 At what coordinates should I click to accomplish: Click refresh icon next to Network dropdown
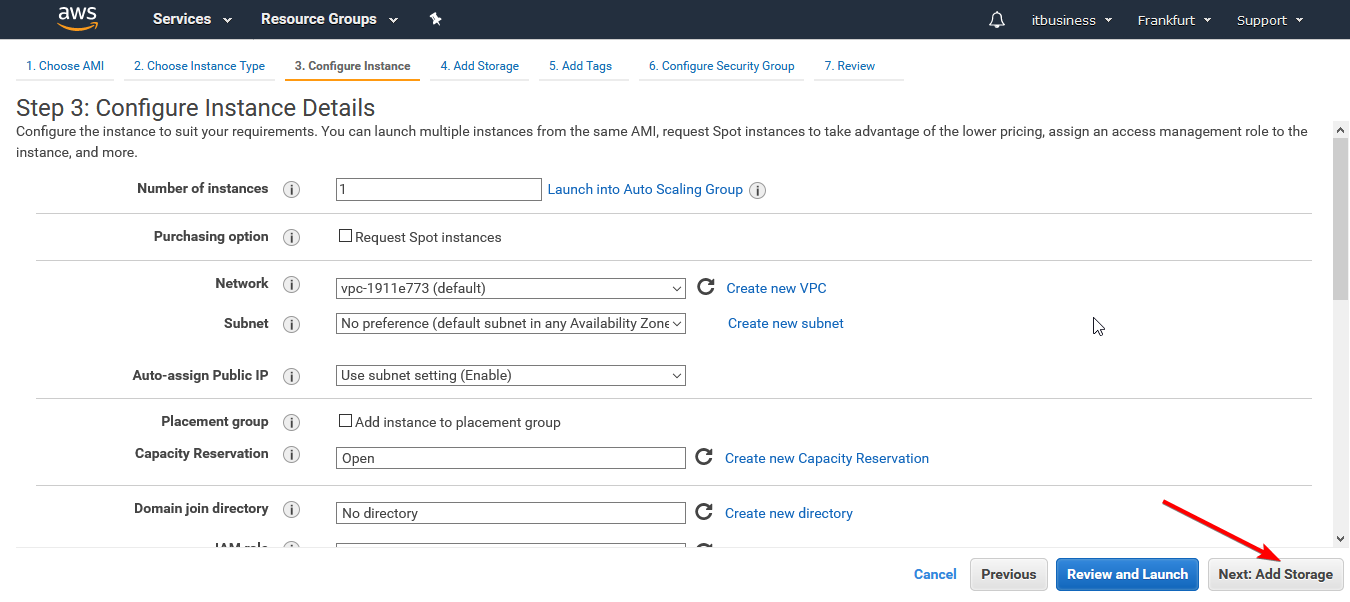pyautogui.click(x=705, y=288)
